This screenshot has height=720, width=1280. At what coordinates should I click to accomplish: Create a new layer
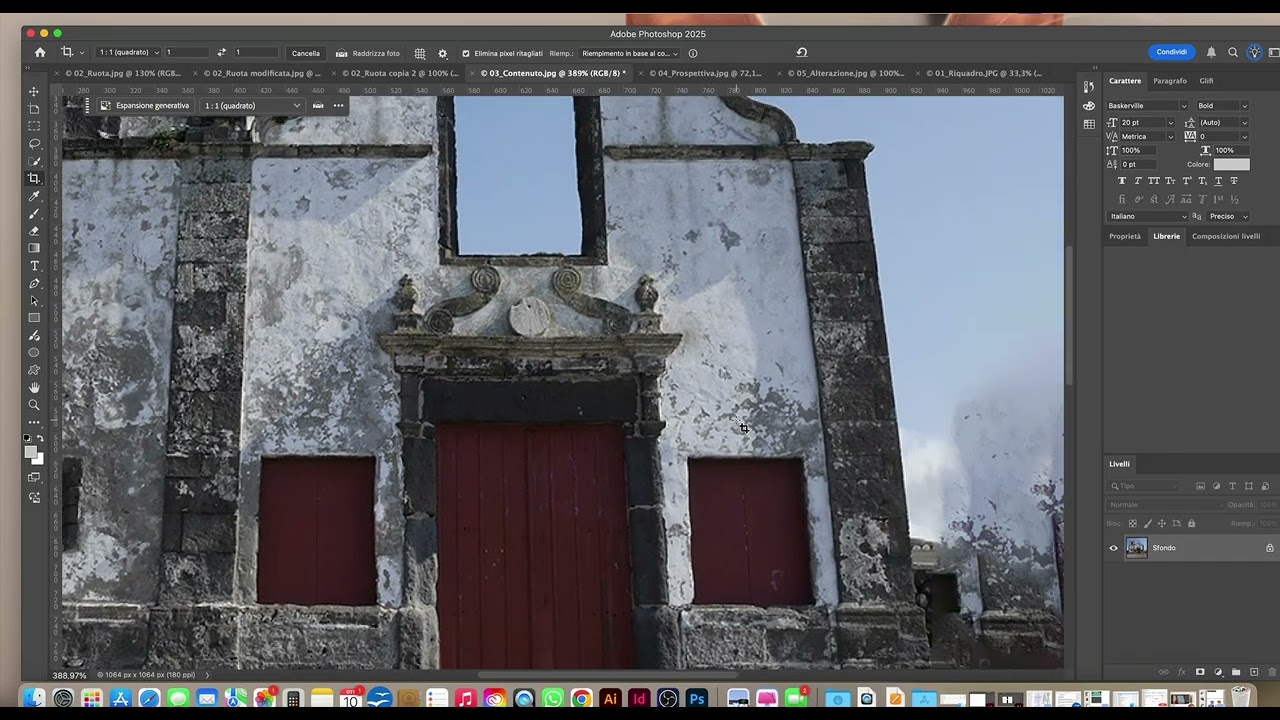coord(1254,672)
